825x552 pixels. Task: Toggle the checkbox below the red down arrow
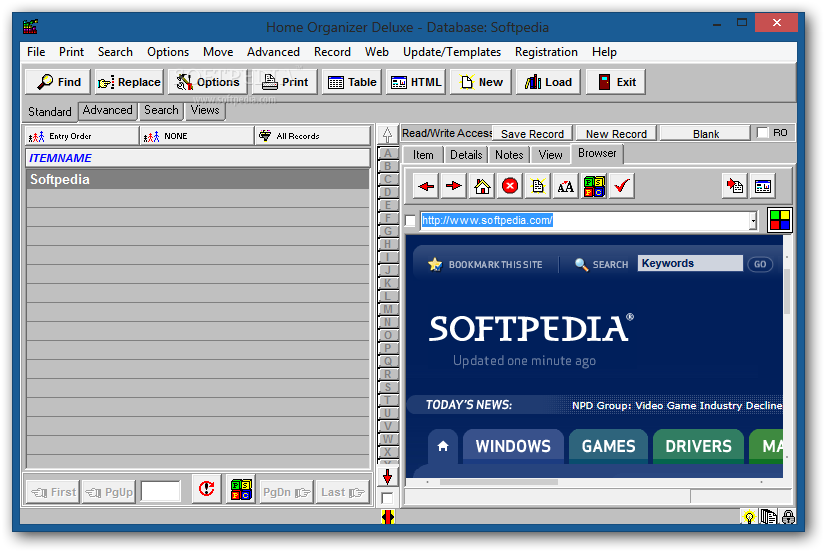tap(387, 498)
